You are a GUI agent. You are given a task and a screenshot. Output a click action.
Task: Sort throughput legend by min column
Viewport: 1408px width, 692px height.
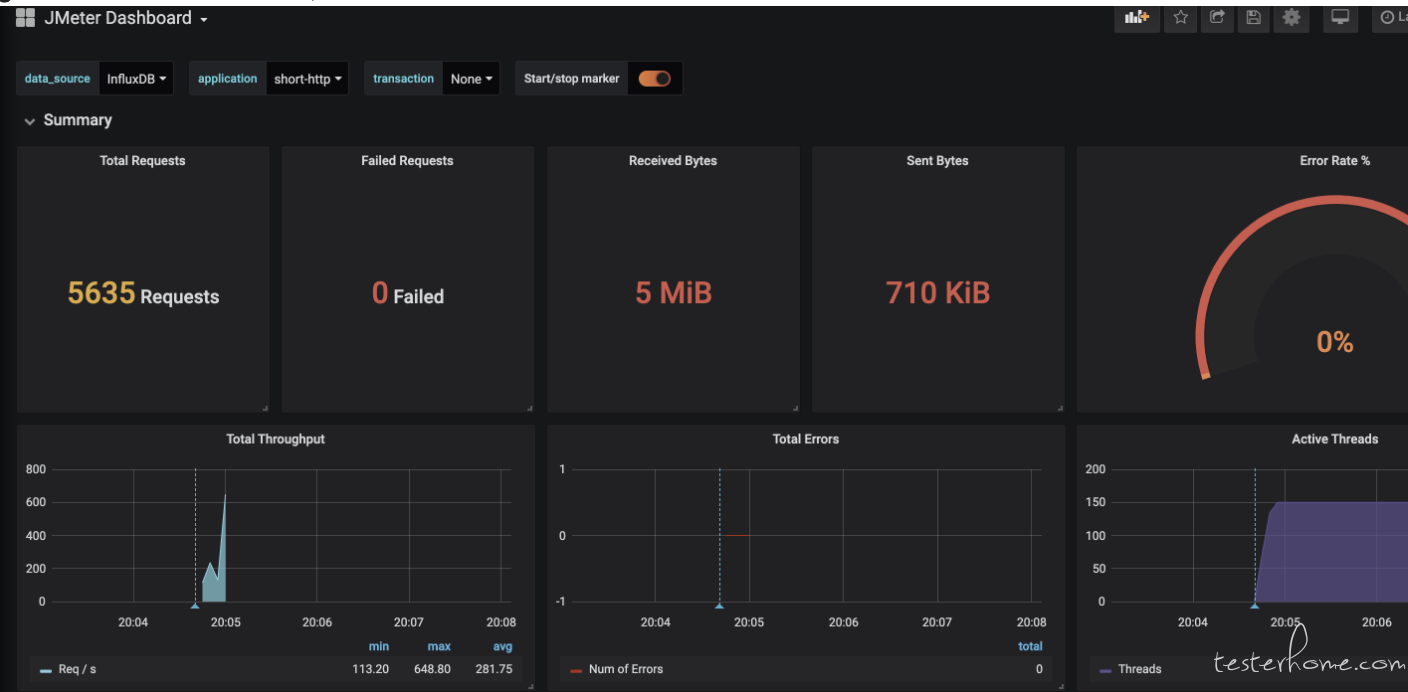pyautogui.click(x=379, y=647)
